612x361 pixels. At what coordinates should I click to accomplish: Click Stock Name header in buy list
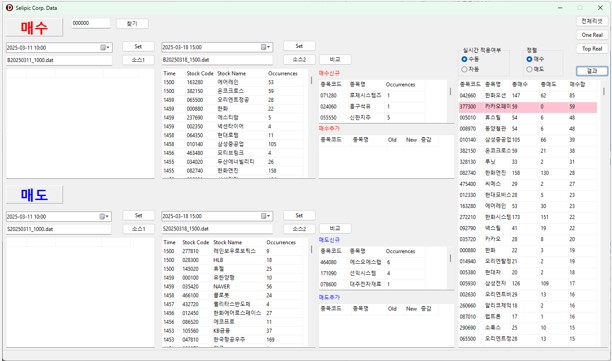point(231,73)
